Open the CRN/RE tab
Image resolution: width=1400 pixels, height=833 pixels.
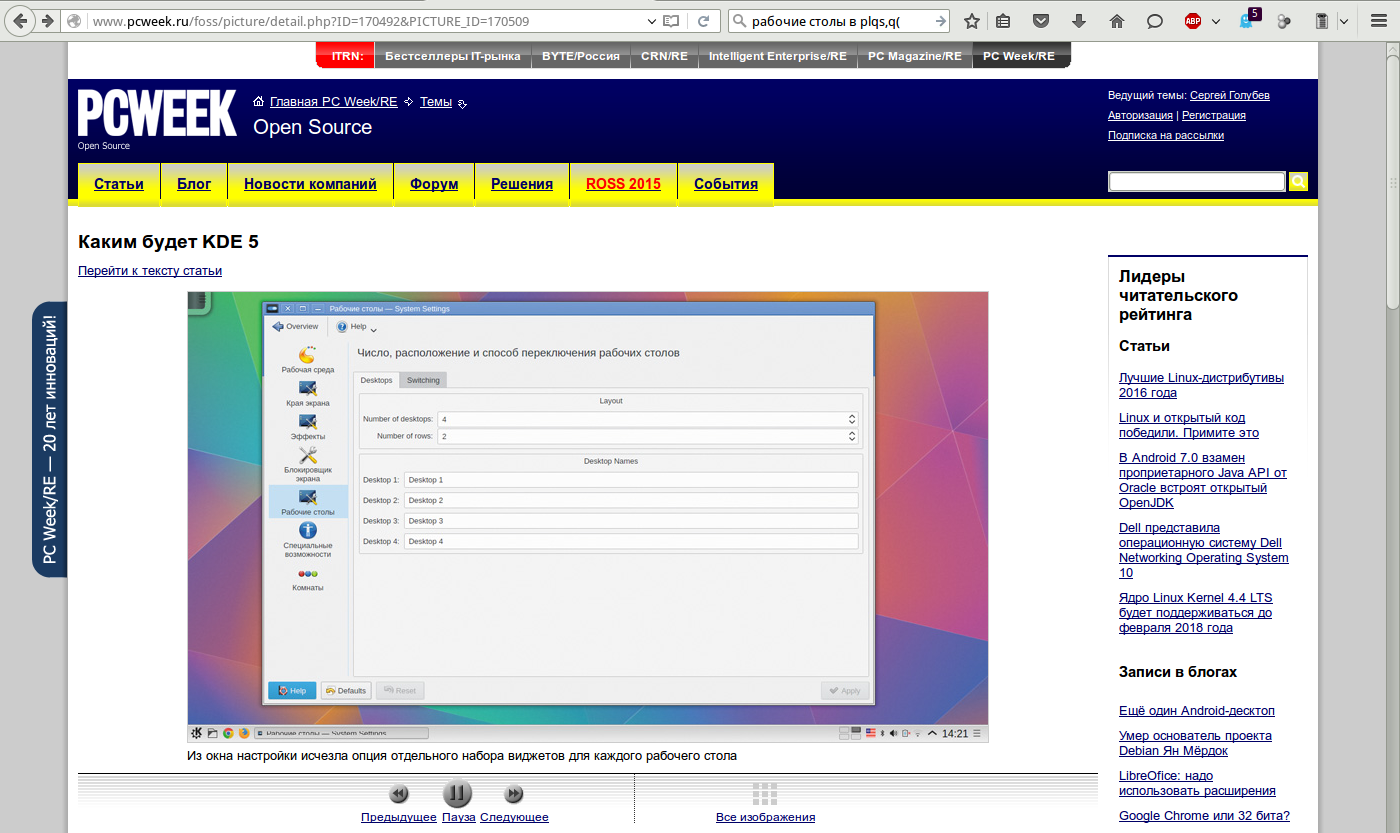coord(664,56)
